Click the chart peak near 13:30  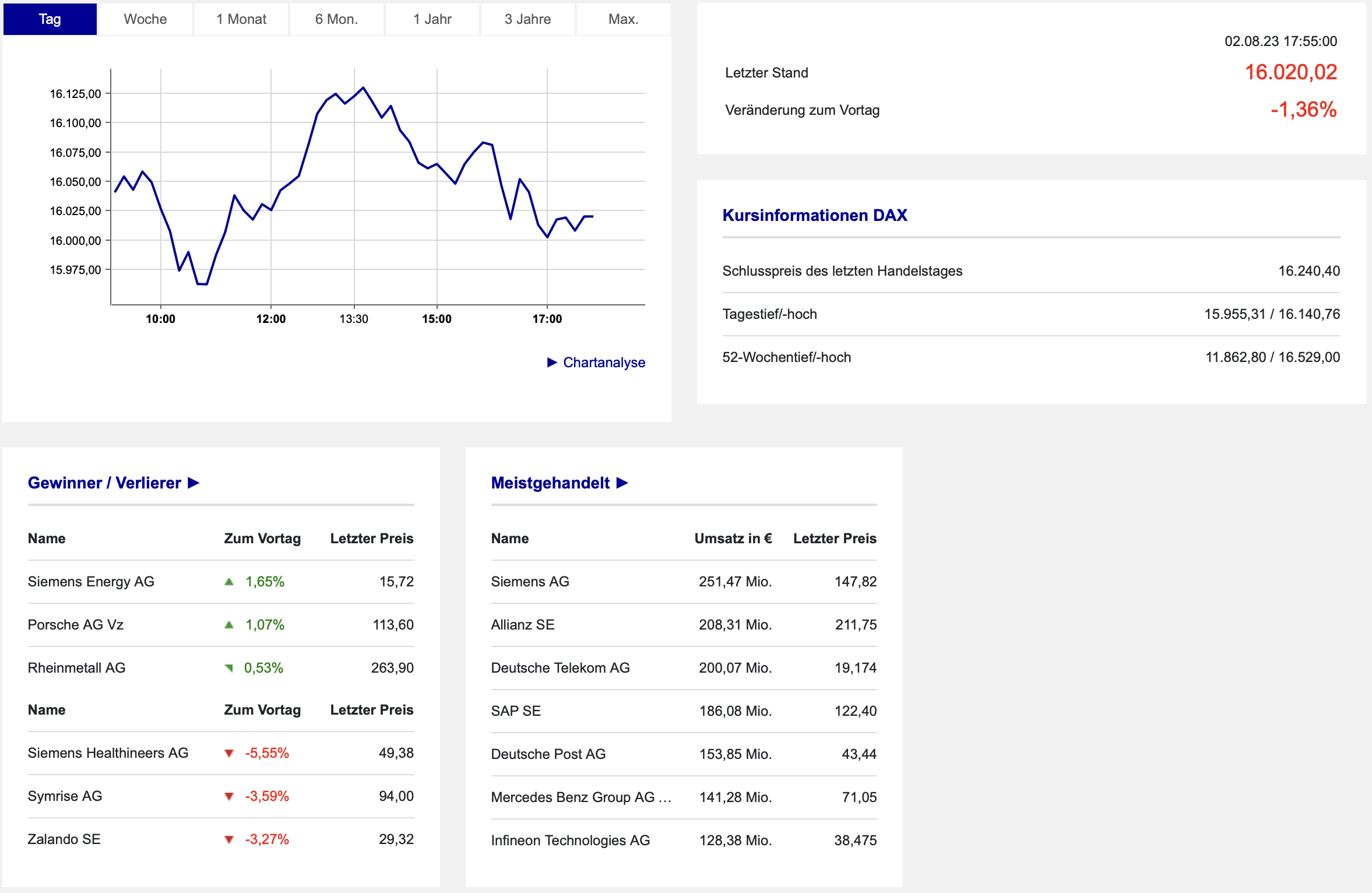pos(363,88)
